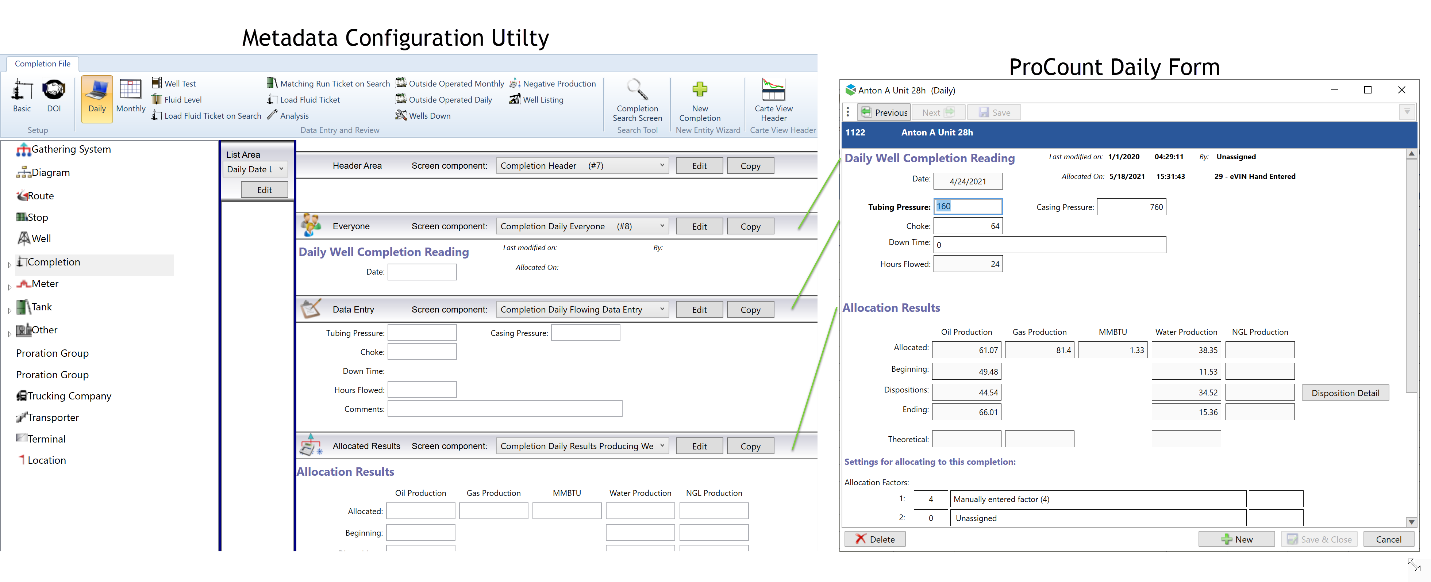1431x582 pixels.
Task: Click the DOI setup icon
Action: point(53,95)
